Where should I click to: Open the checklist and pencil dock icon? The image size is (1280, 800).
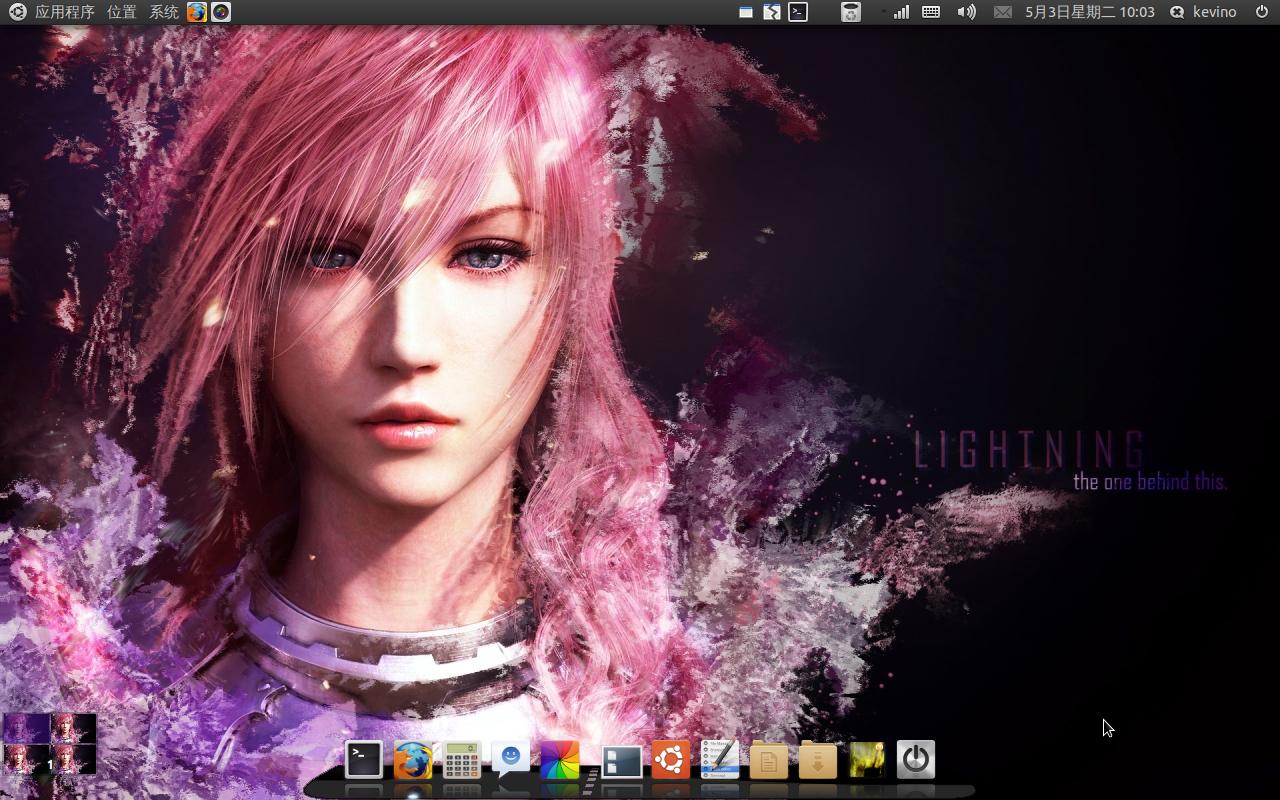tap(720, 760)
